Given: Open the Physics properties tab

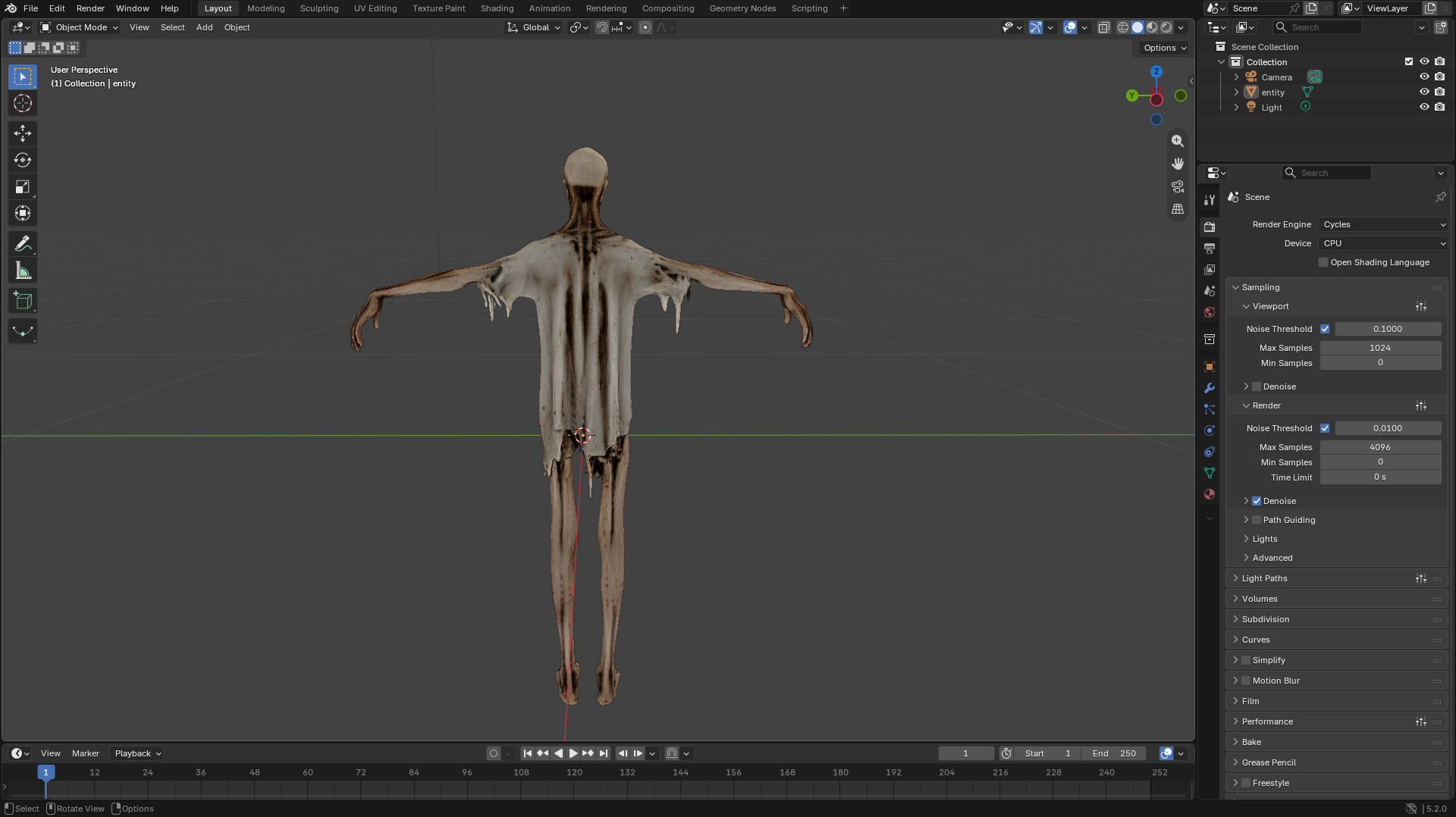Looking at the screenshot, I should (1210, 430).
